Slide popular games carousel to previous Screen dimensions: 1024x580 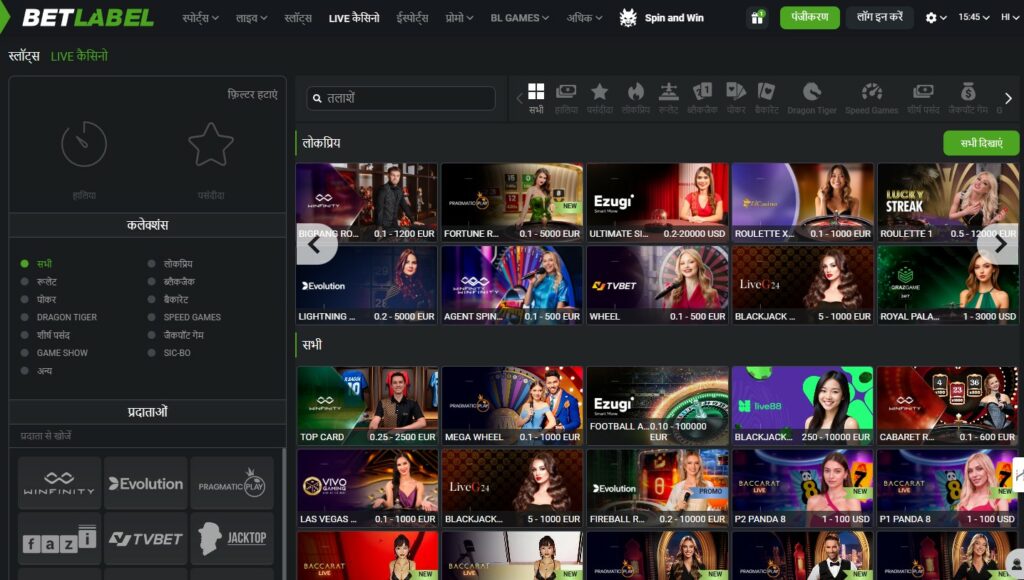click(x=317, y=244)
